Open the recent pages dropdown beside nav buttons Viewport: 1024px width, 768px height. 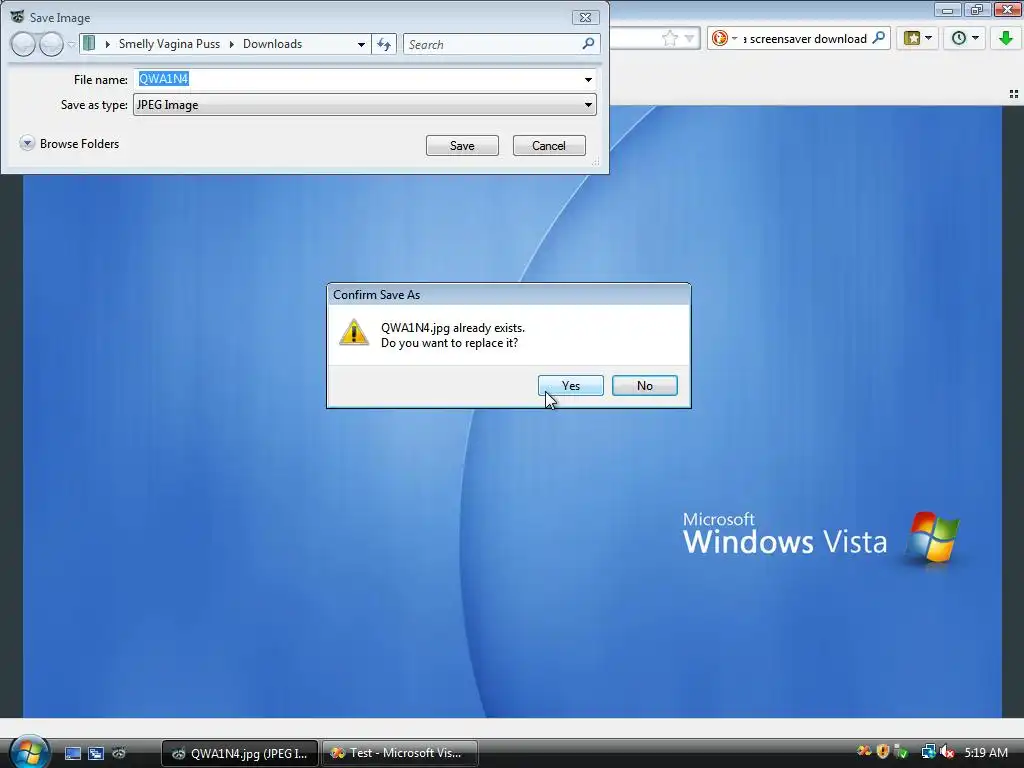[x=71, y=44]
